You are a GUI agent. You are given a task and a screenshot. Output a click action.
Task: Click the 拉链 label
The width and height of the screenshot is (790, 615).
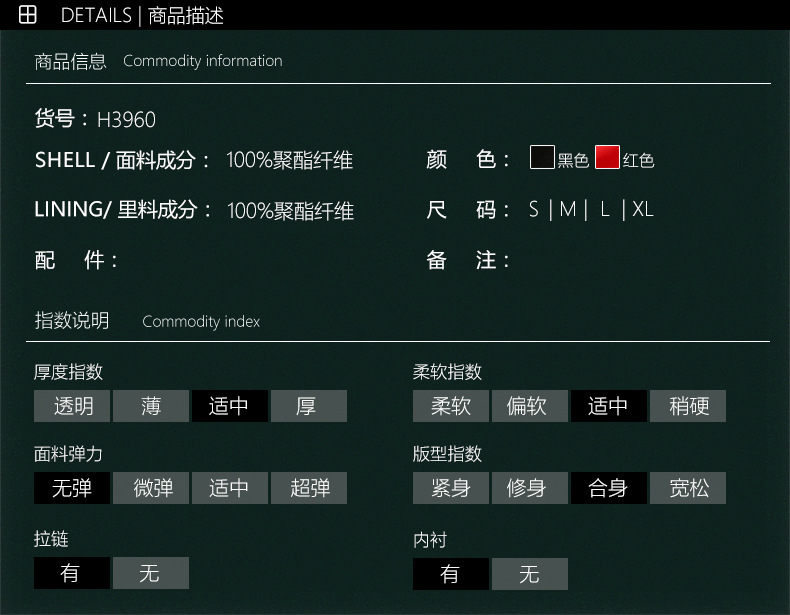click(51, 539)
